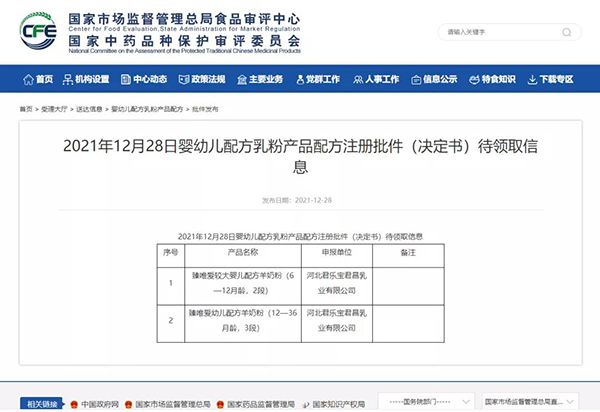Click the 特食知识 icon

474,79
